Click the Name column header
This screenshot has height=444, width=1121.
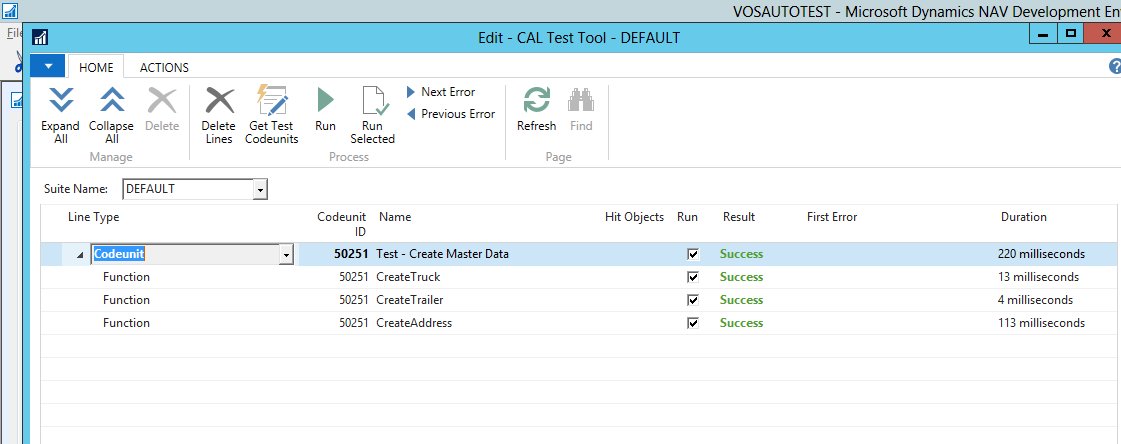click(x=395, y=217)
